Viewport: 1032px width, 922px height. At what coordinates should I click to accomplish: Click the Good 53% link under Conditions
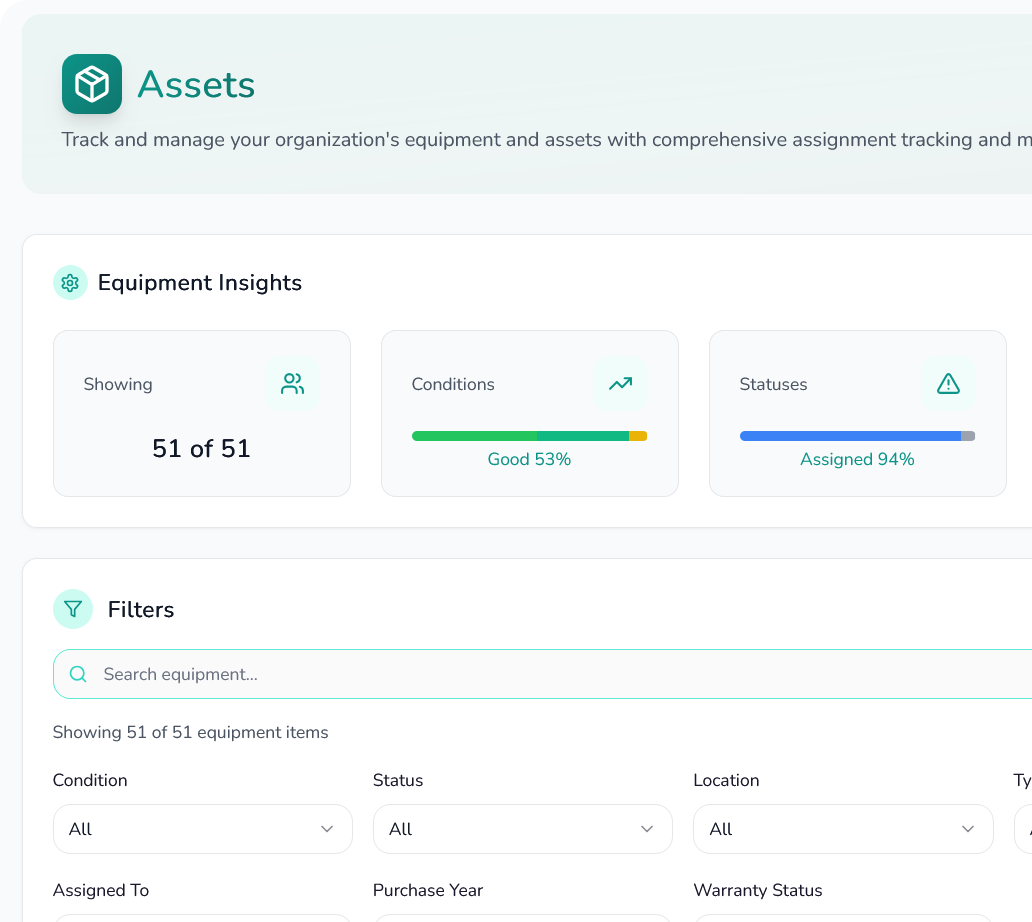pyautogui.click(x=529, y=459)
